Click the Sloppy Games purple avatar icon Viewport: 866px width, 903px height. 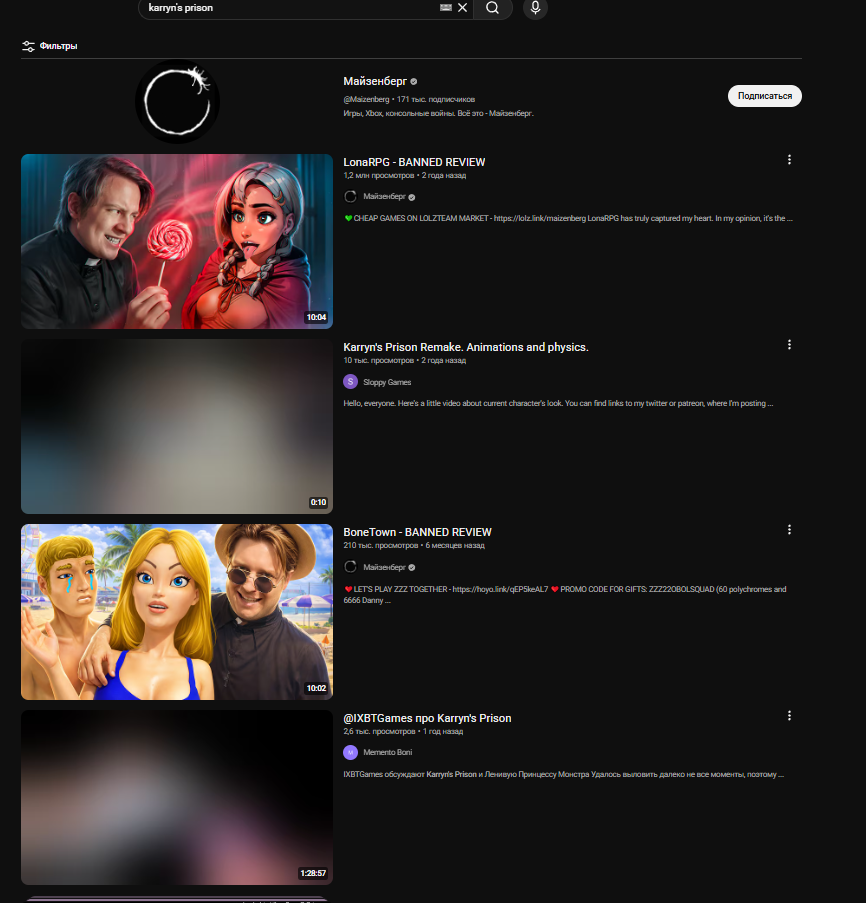[x=350, y=382]
